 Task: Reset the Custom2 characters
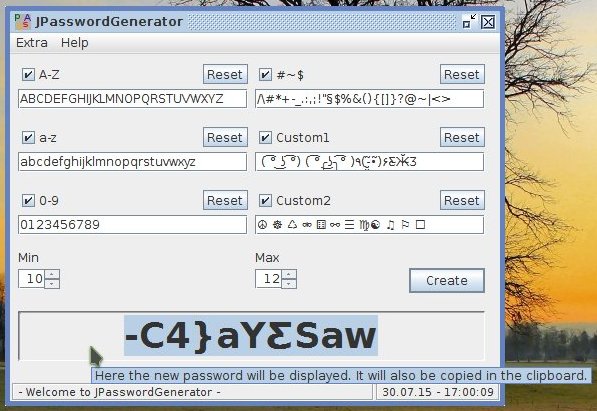point(462,200)
